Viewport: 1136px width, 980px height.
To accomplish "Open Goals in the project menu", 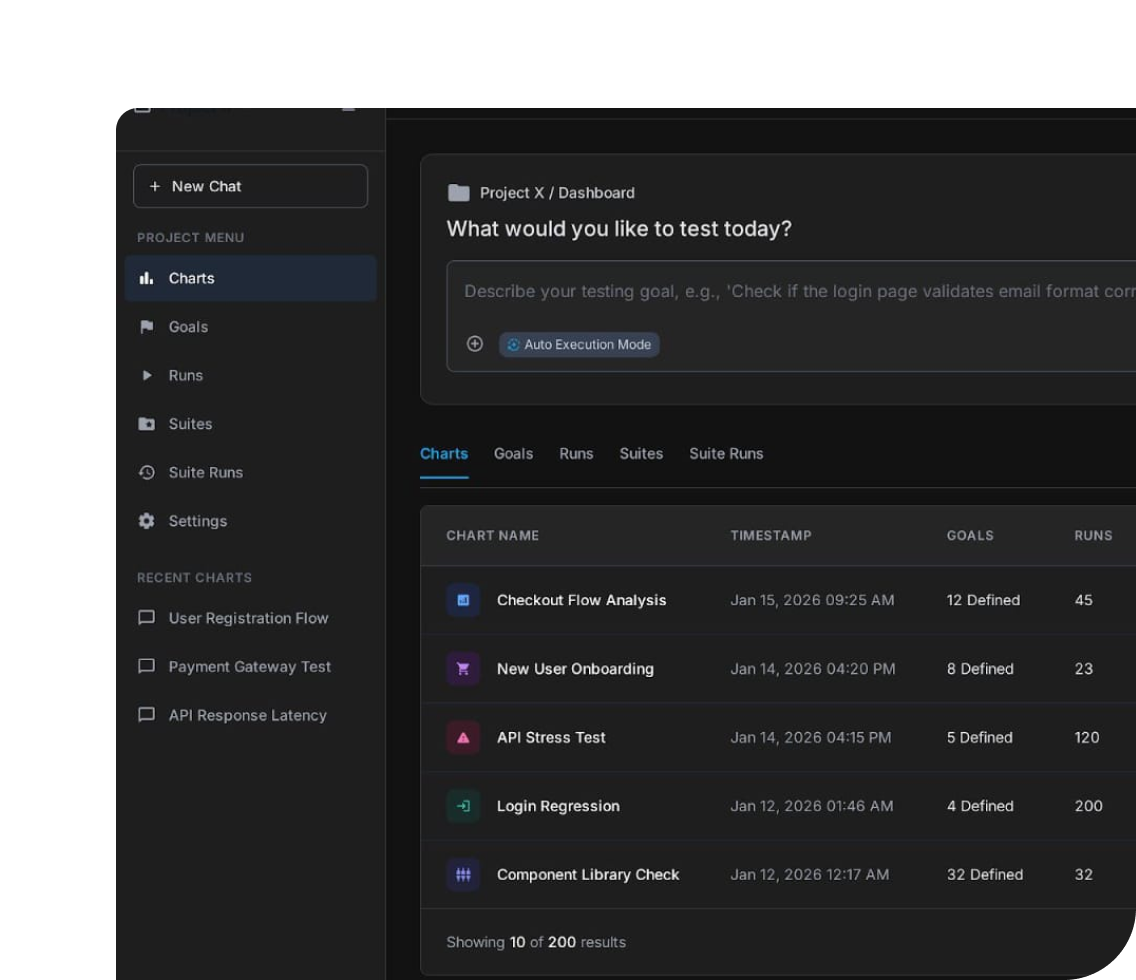I will click(188, 327).
